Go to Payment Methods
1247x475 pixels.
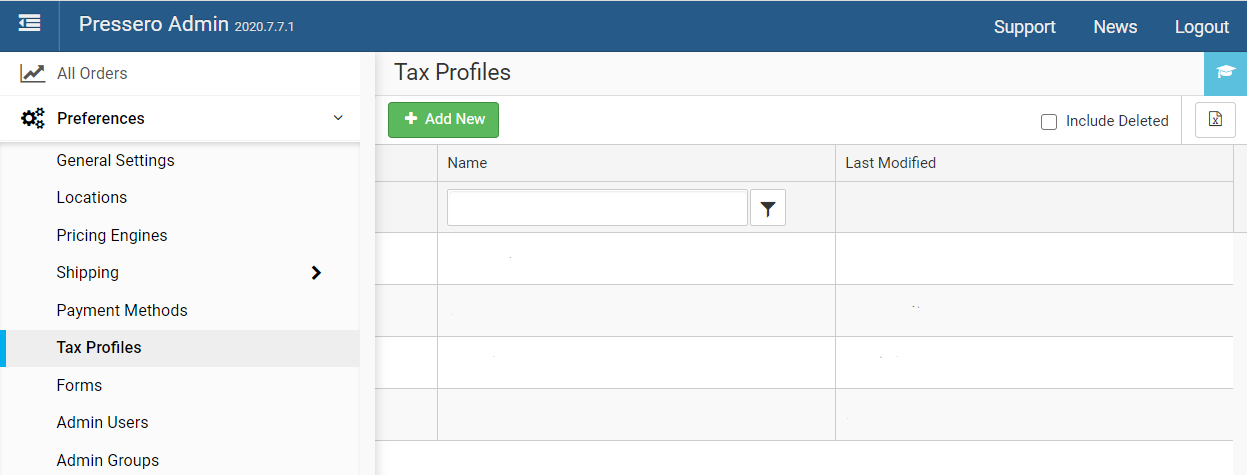tap(122, 310)
